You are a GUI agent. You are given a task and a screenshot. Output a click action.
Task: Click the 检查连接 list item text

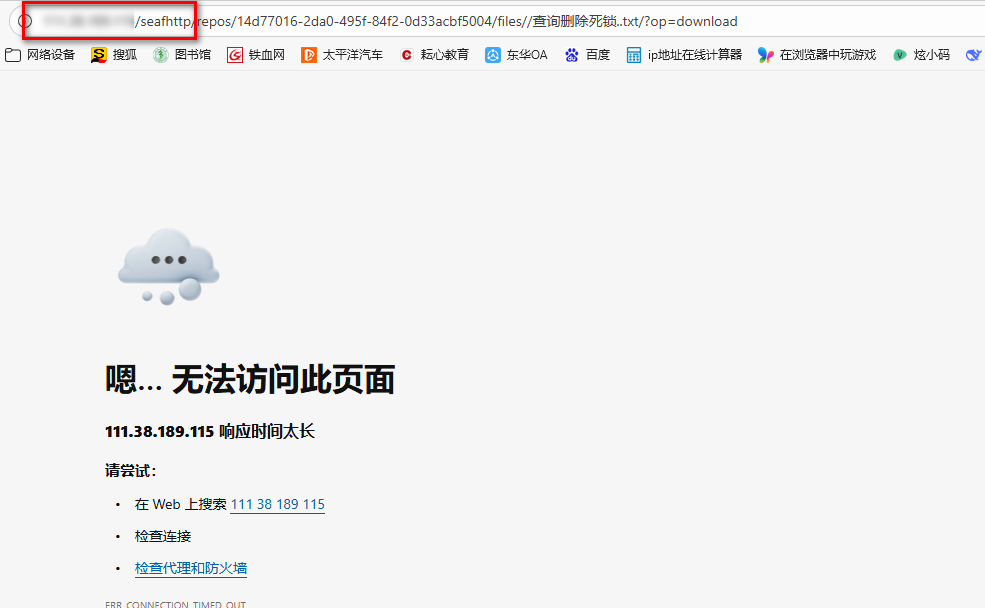click(163, 537)
